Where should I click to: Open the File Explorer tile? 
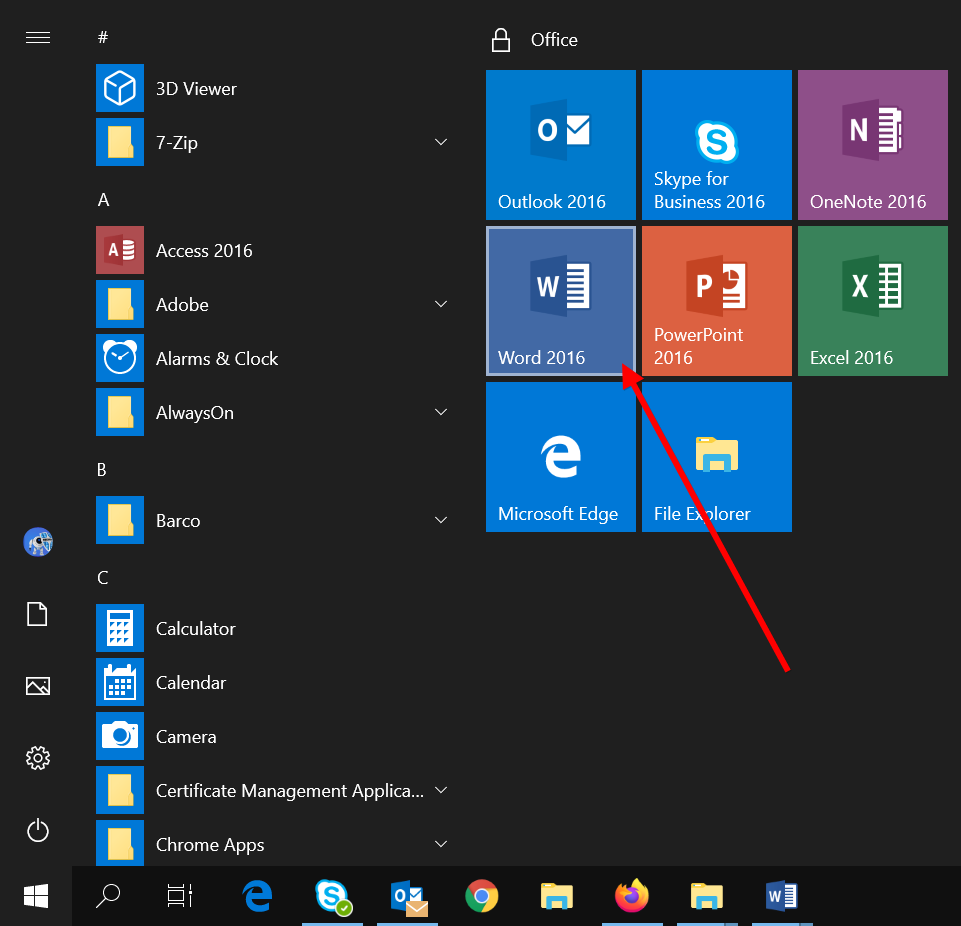[716, 456]
